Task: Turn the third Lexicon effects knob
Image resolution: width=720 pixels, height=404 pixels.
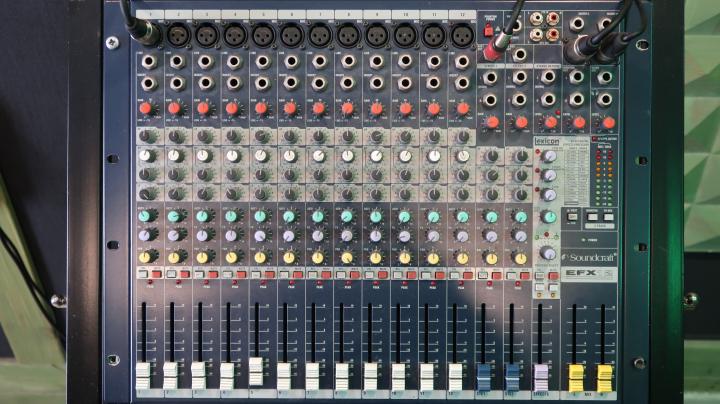Action: 549,195
